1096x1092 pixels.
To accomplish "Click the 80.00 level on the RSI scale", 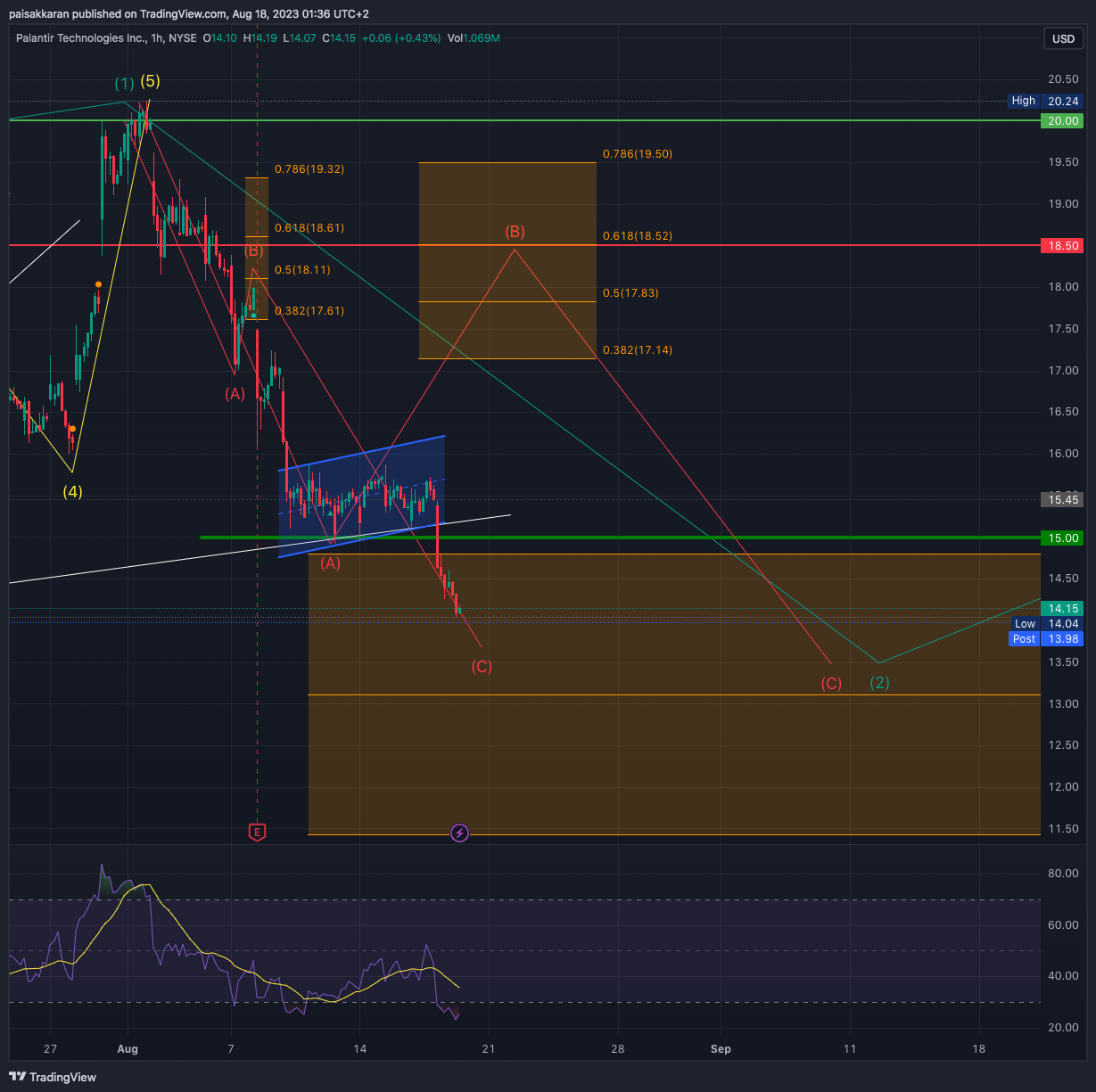I will tap(1062, 874).
